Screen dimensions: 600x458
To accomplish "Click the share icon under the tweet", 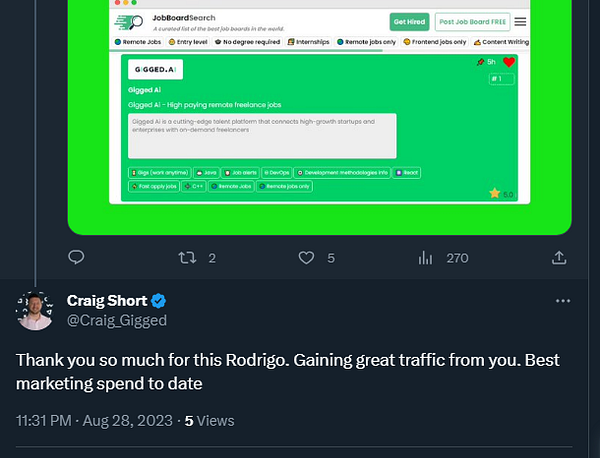I will click(559, 257).
